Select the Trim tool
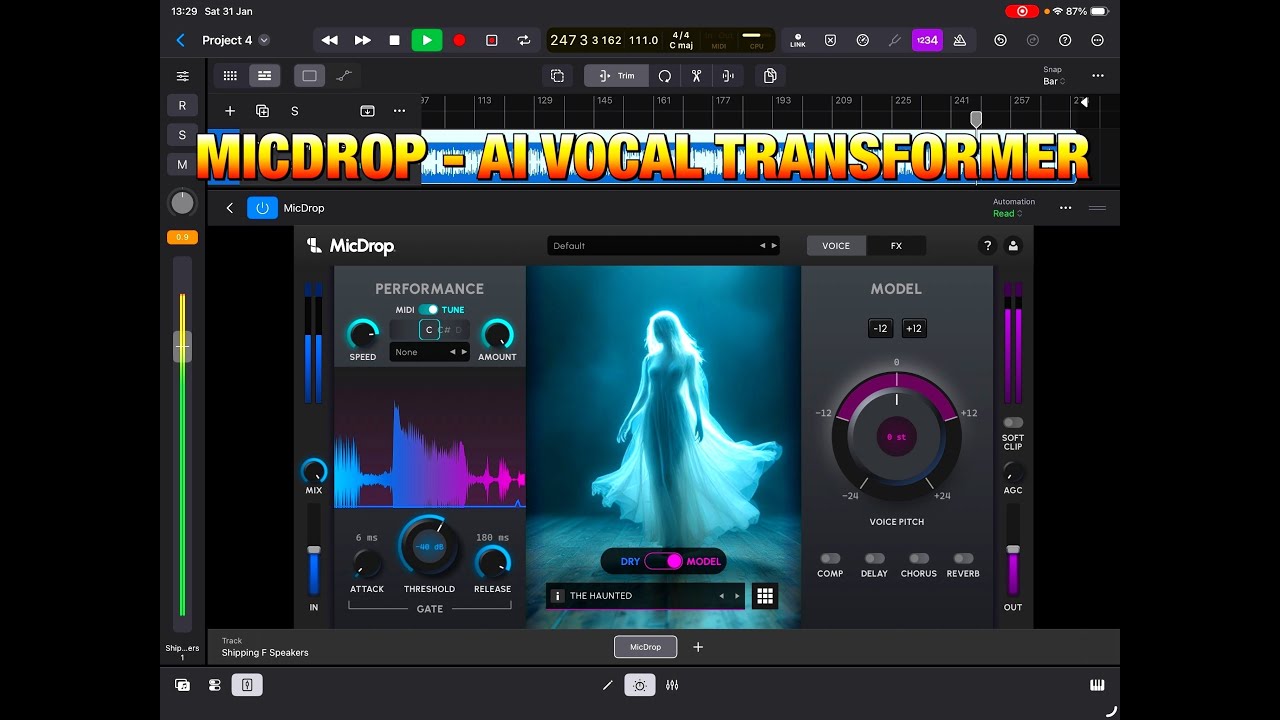 616,76
